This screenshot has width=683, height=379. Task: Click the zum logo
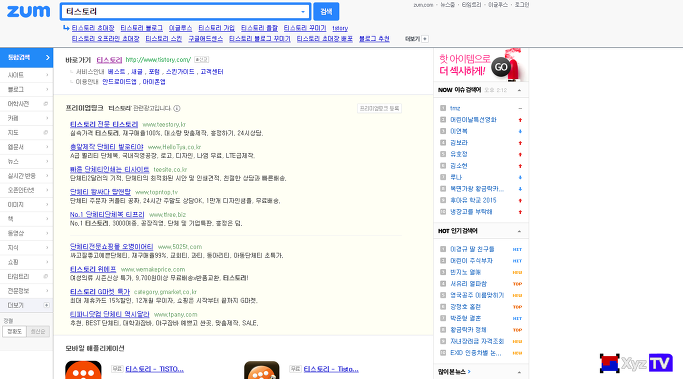point(28,11)
